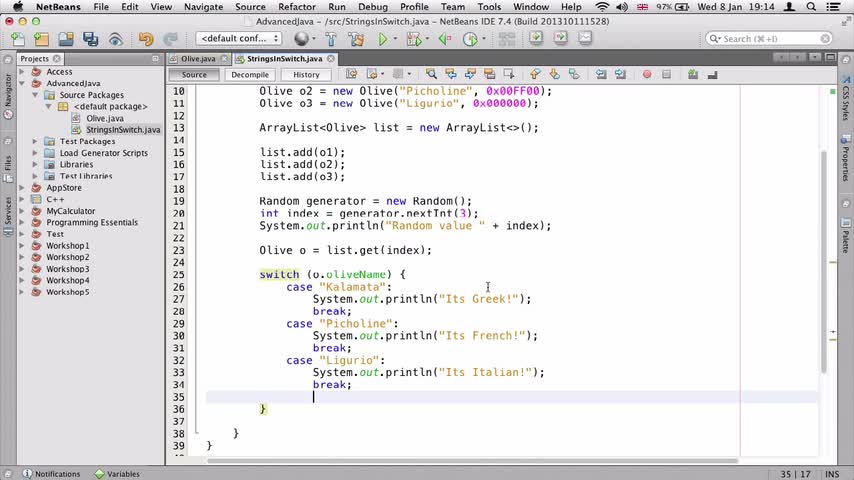Open the run project dropdown arrow
This screenshot has height=480, width=854.
pos(395,39)
